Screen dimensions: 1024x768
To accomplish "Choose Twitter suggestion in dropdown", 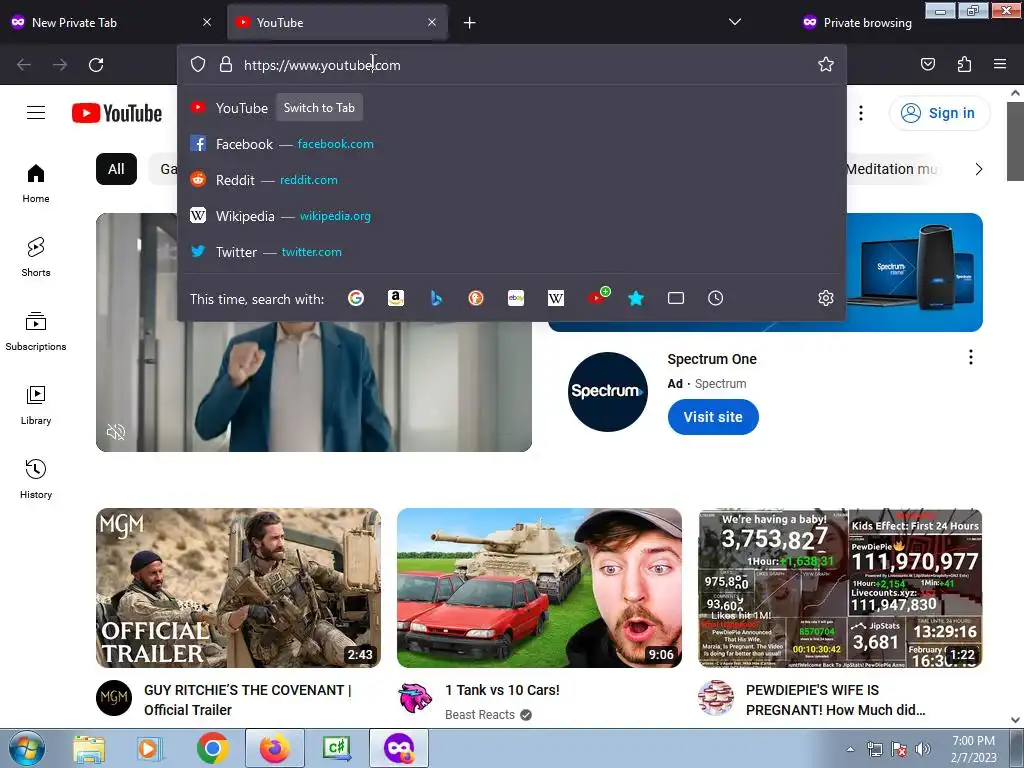I will point(511,251).
